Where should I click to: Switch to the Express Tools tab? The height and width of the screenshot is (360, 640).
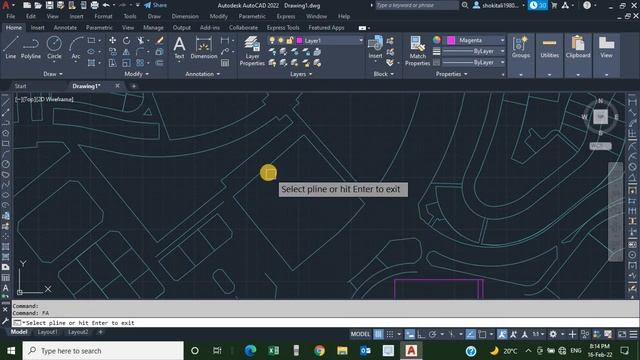click(283, 27)
